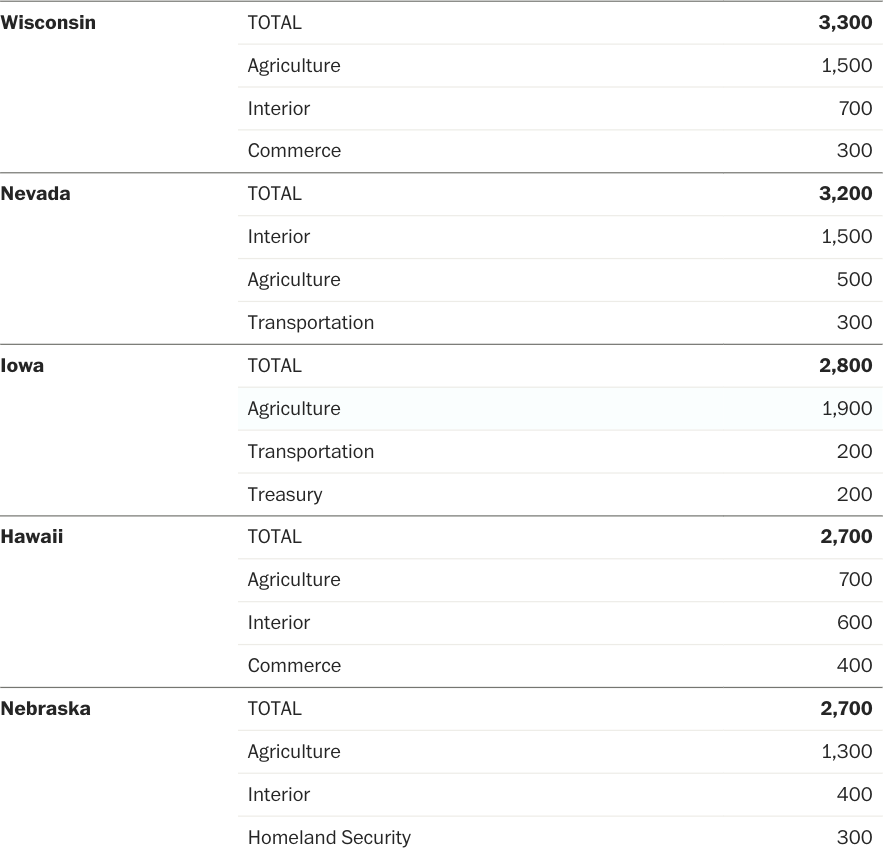Click Wisconsin's Agriculture value 1,500
This screenshot has height=853, width=887.
click(847, 66)
